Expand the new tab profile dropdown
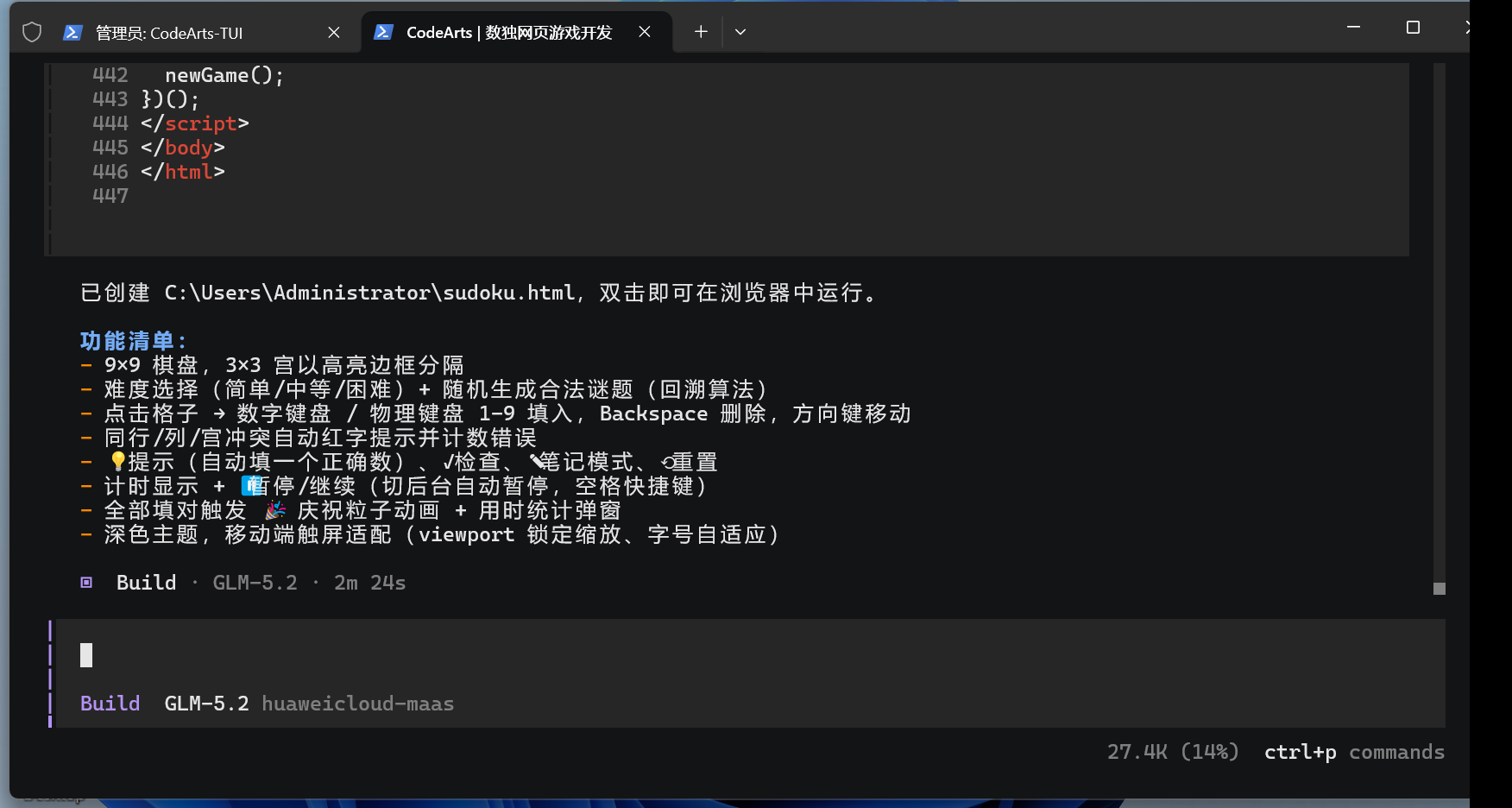Viewport: 1512px width, 808px height. coord(740,32)
